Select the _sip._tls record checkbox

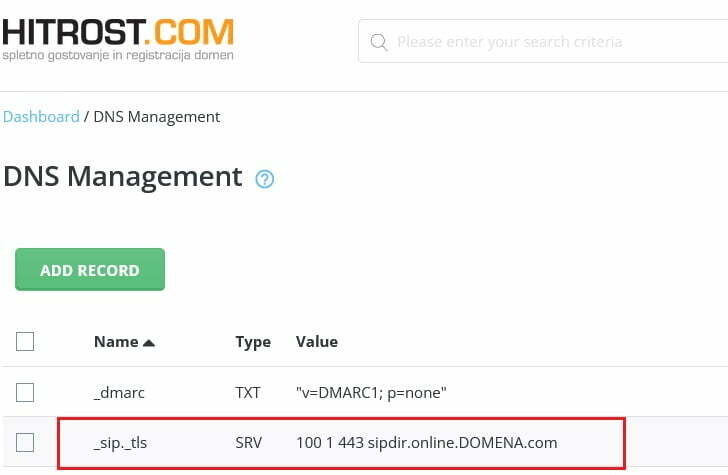click(x=25, y=442)
